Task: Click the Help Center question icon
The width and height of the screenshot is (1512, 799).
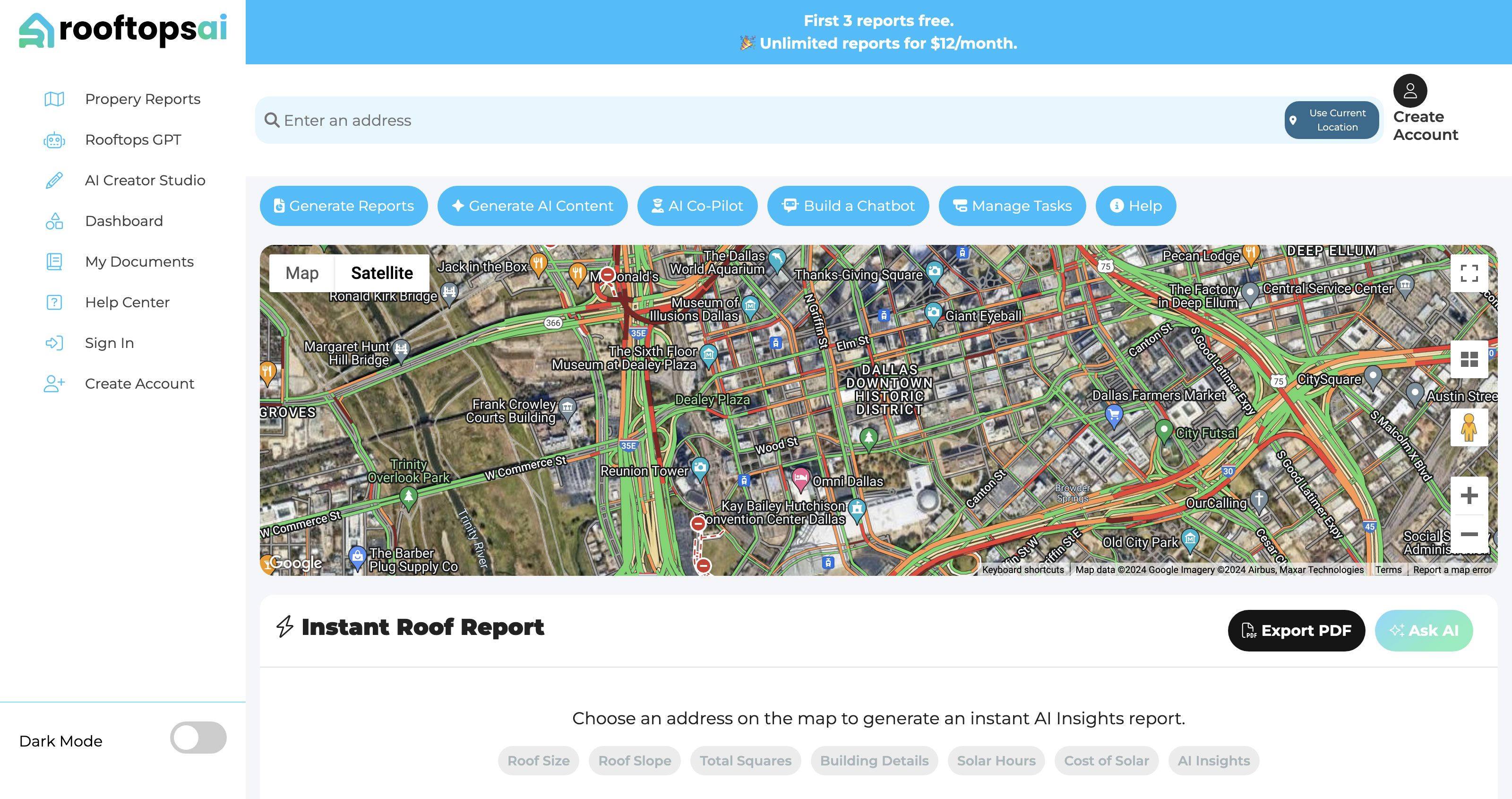Action: click(54, 302)
